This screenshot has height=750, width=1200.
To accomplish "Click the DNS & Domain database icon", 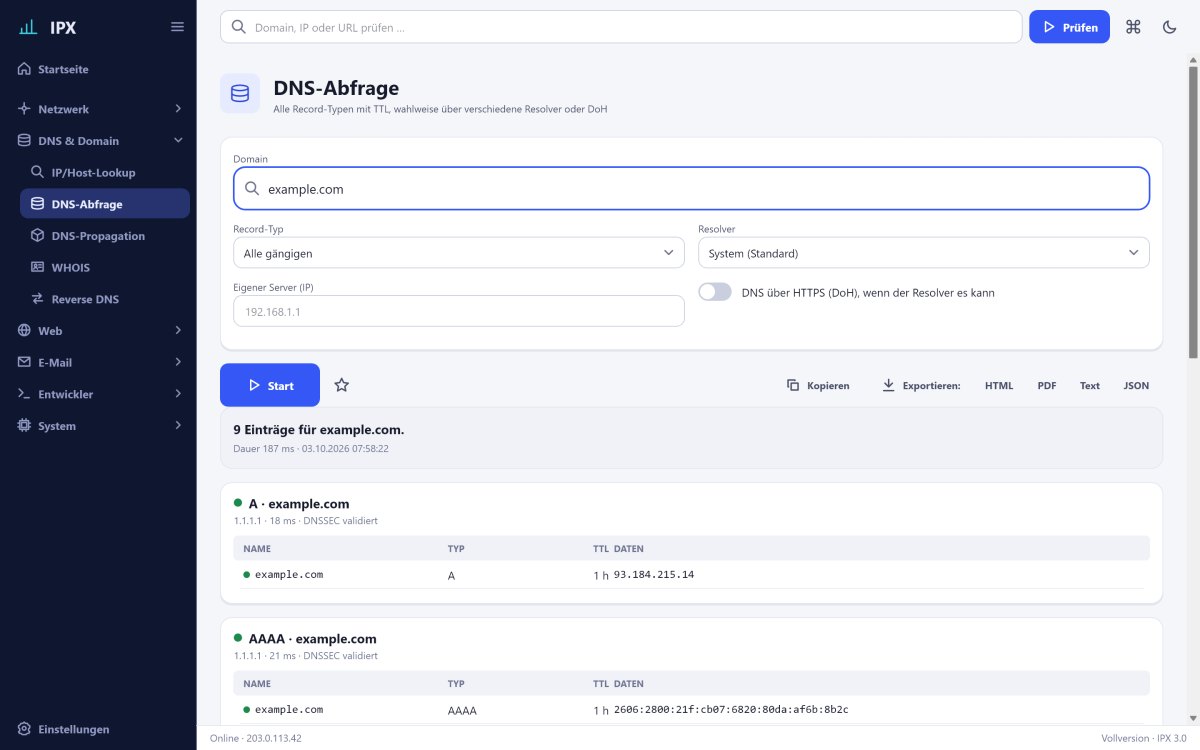I will click(x=25, y=140).
